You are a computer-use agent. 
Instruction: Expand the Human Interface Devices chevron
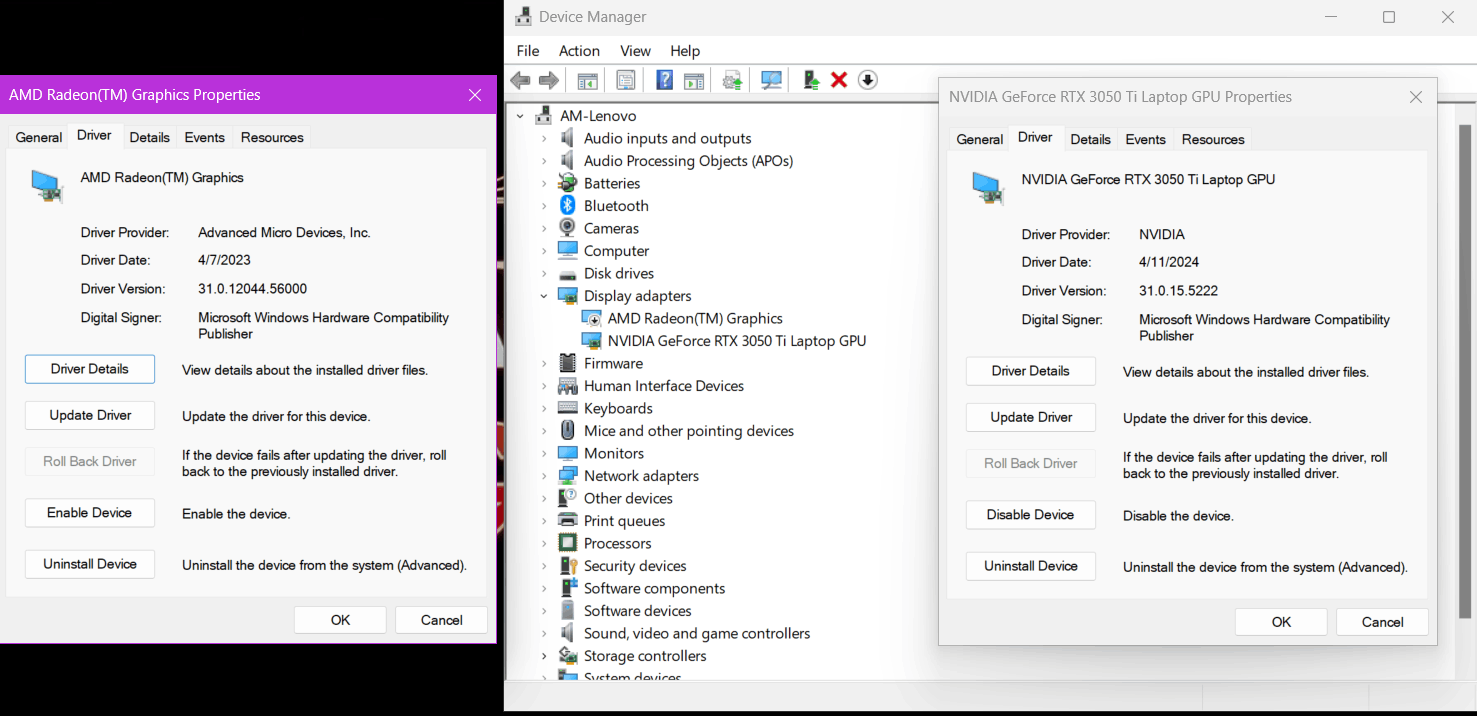tap(544, 386)
